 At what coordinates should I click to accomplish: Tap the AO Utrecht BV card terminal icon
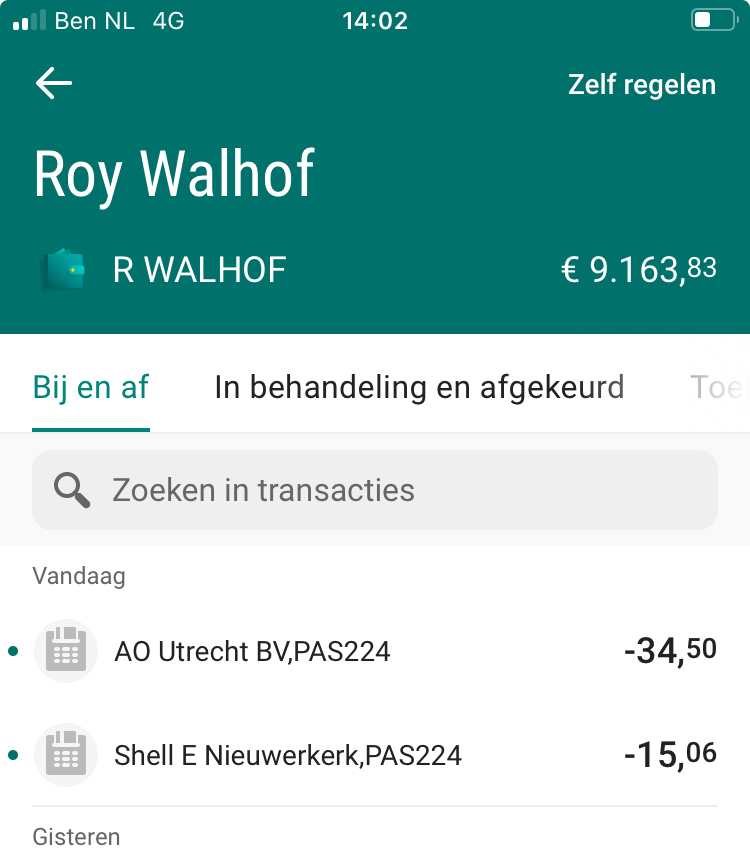tap(66, 651)
